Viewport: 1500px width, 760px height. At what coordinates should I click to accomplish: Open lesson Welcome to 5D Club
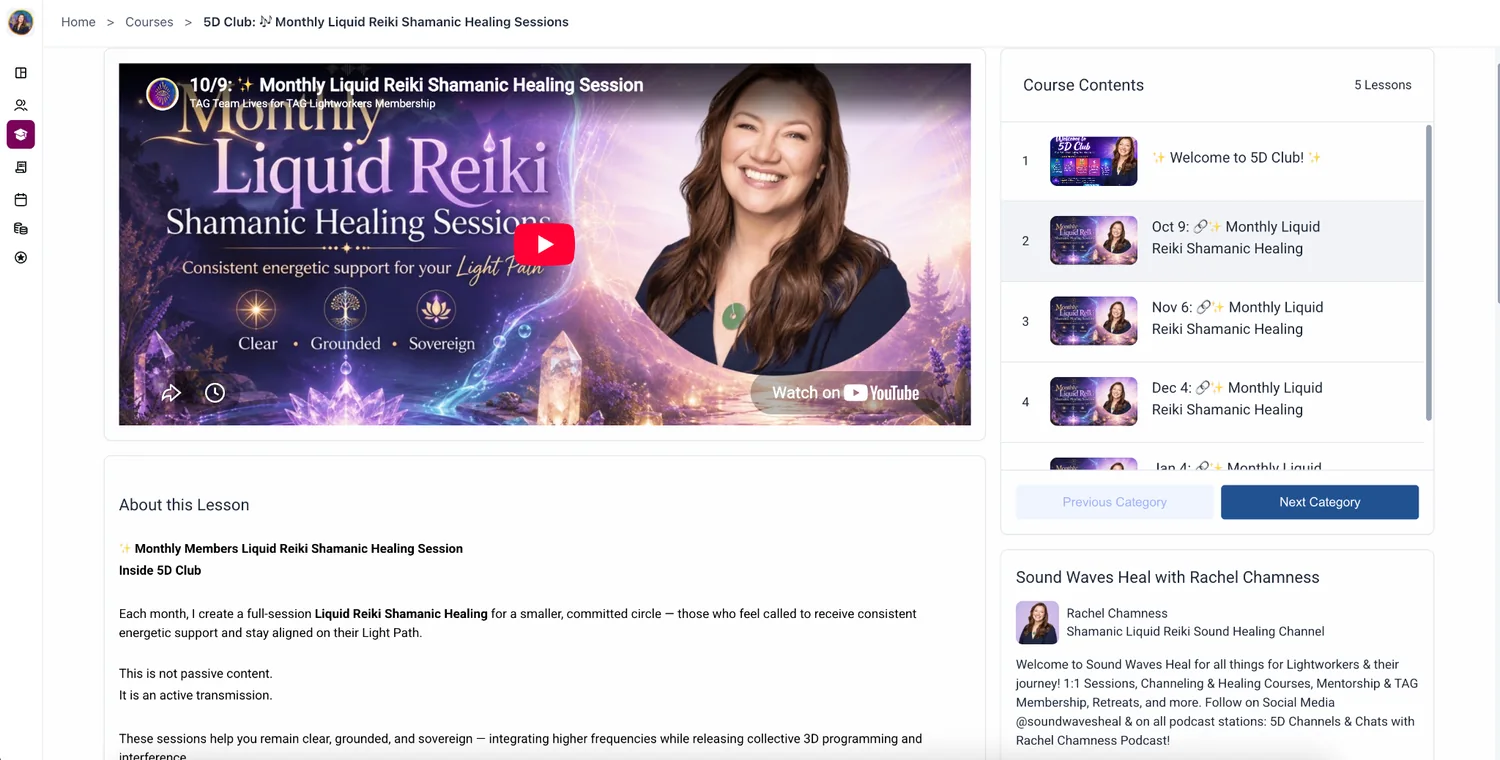coord(1212,161)
